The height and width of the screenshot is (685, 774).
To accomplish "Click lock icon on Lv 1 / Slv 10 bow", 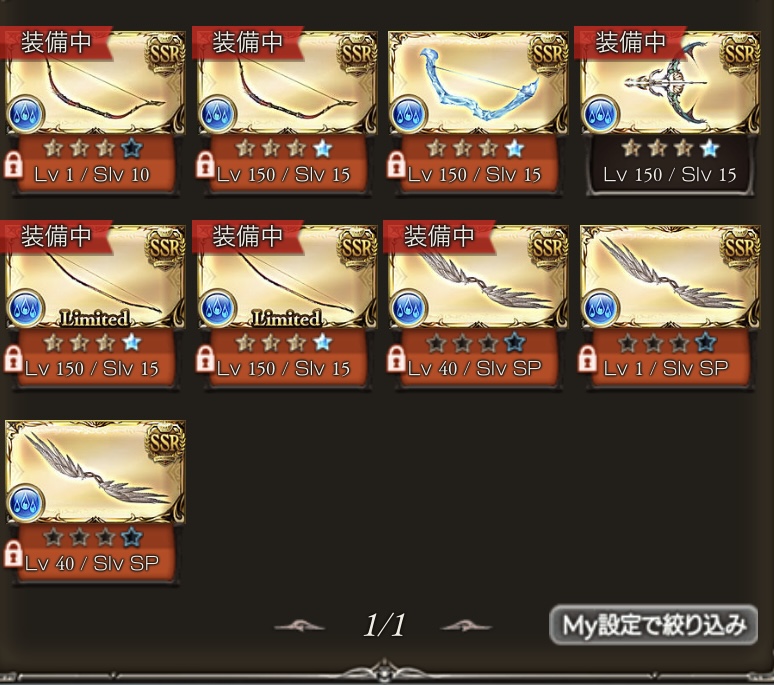I will [13, 165].
